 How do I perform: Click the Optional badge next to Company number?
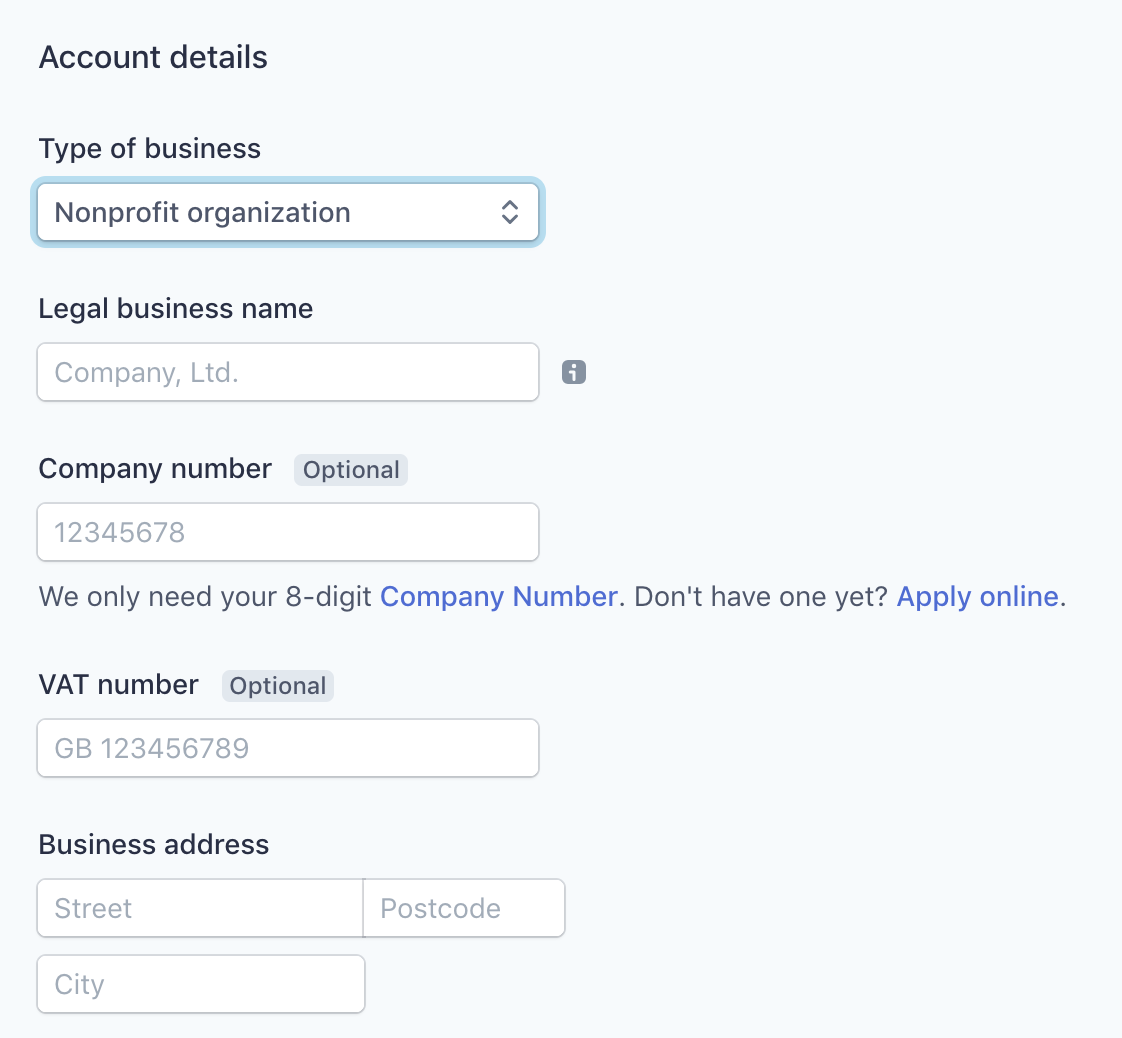(x=351, y=470)
